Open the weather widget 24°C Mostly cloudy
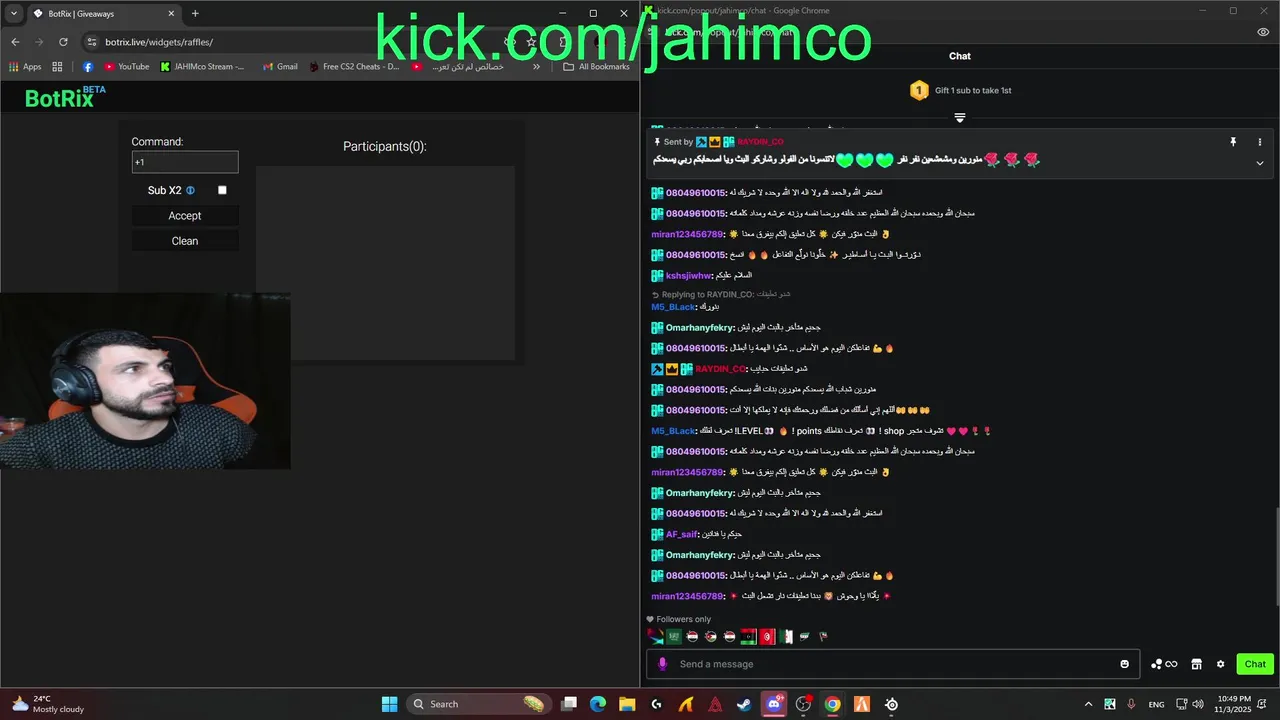Viewport: 1280px width, 720px height. pos(49,704)
